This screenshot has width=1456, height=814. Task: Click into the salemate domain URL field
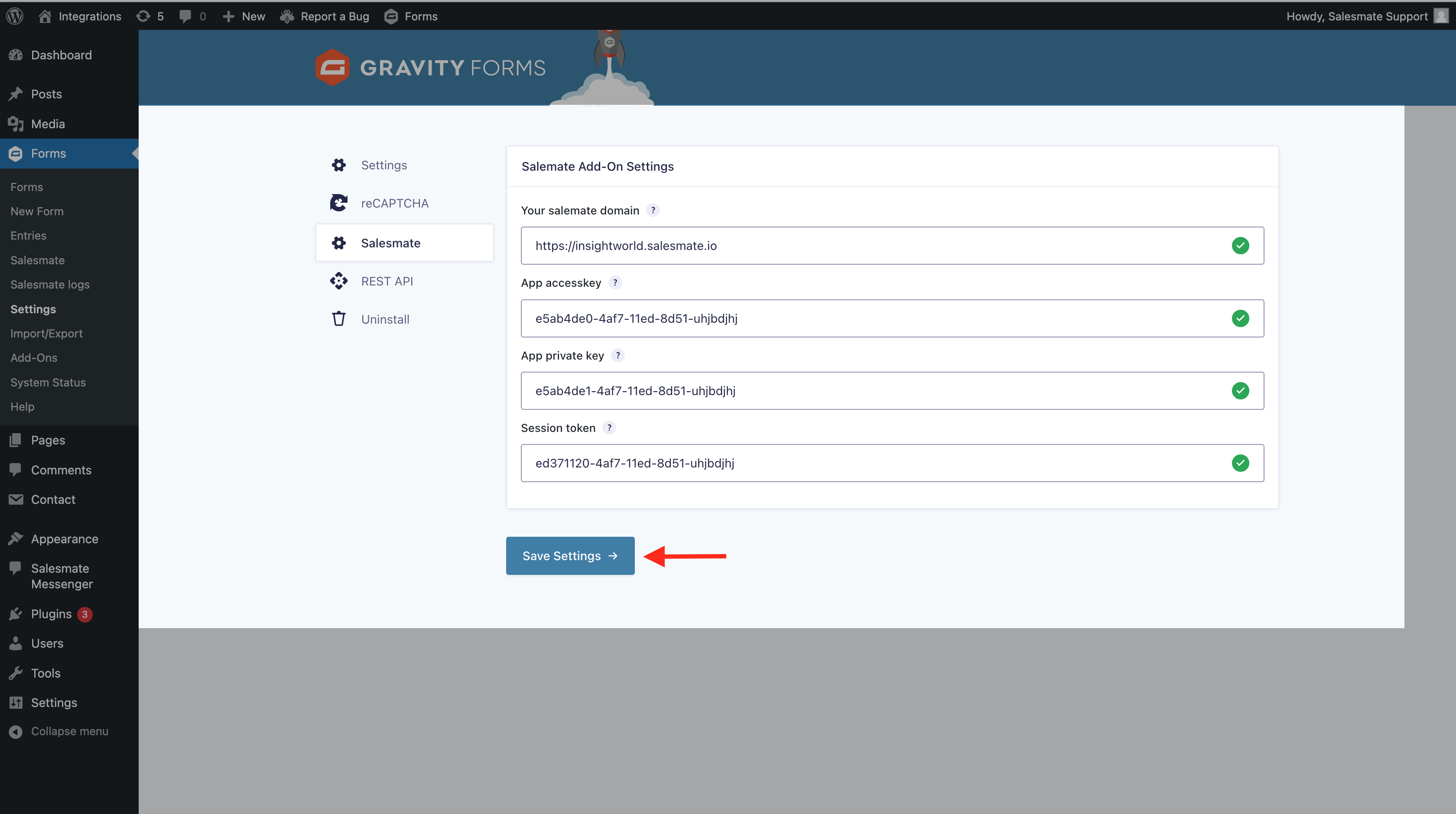892,246
